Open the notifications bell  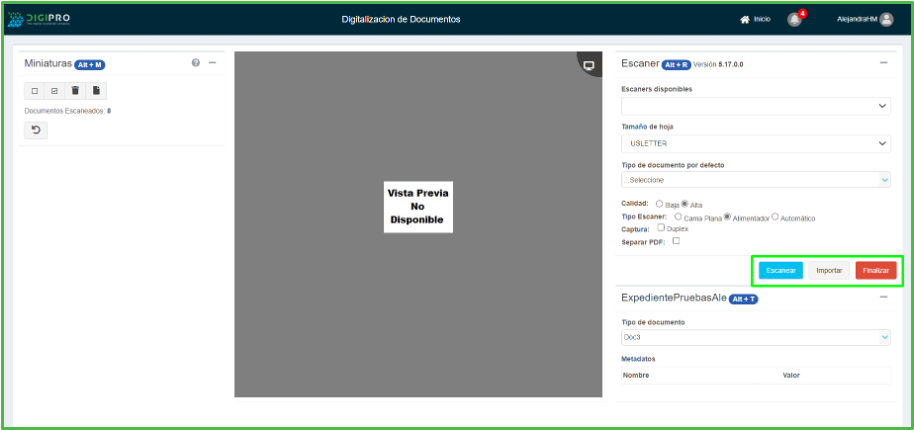(x=795, y=19)
